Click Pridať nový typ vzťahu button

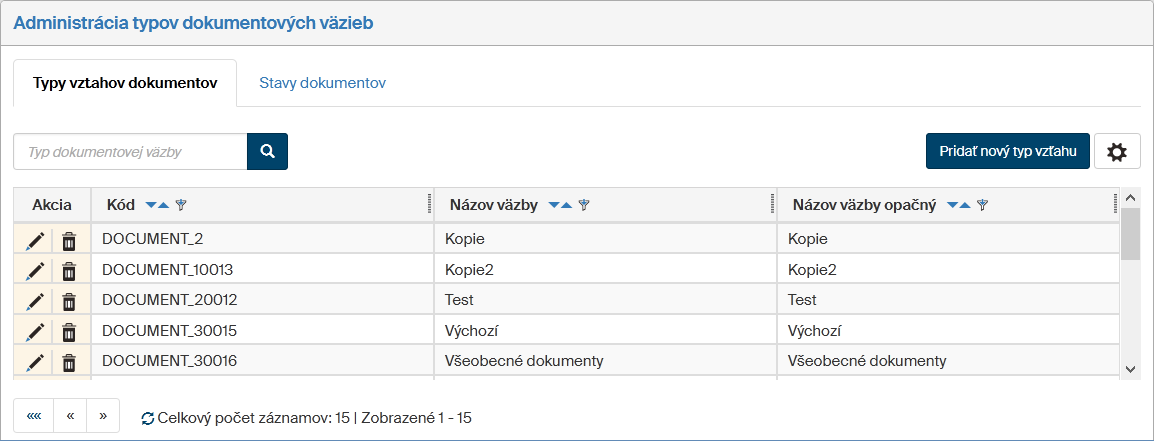(x=1007, y=152)
